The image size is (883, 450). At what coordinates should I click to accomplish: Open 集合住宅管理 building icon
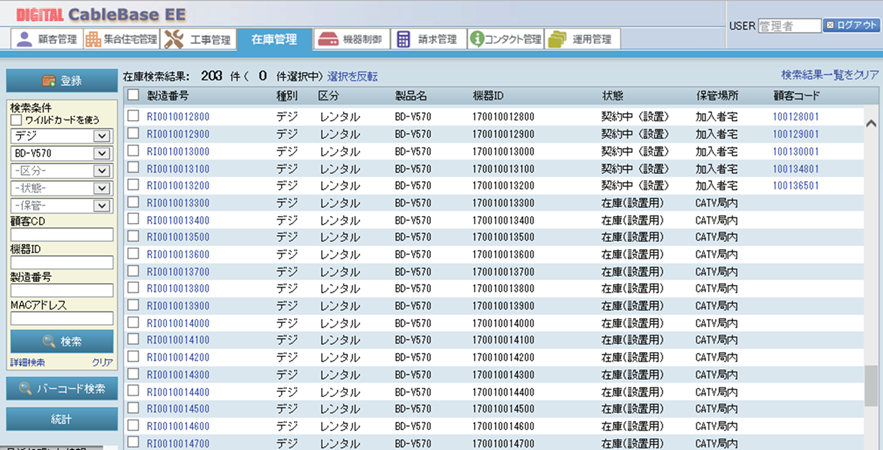[x=93, y=39]
